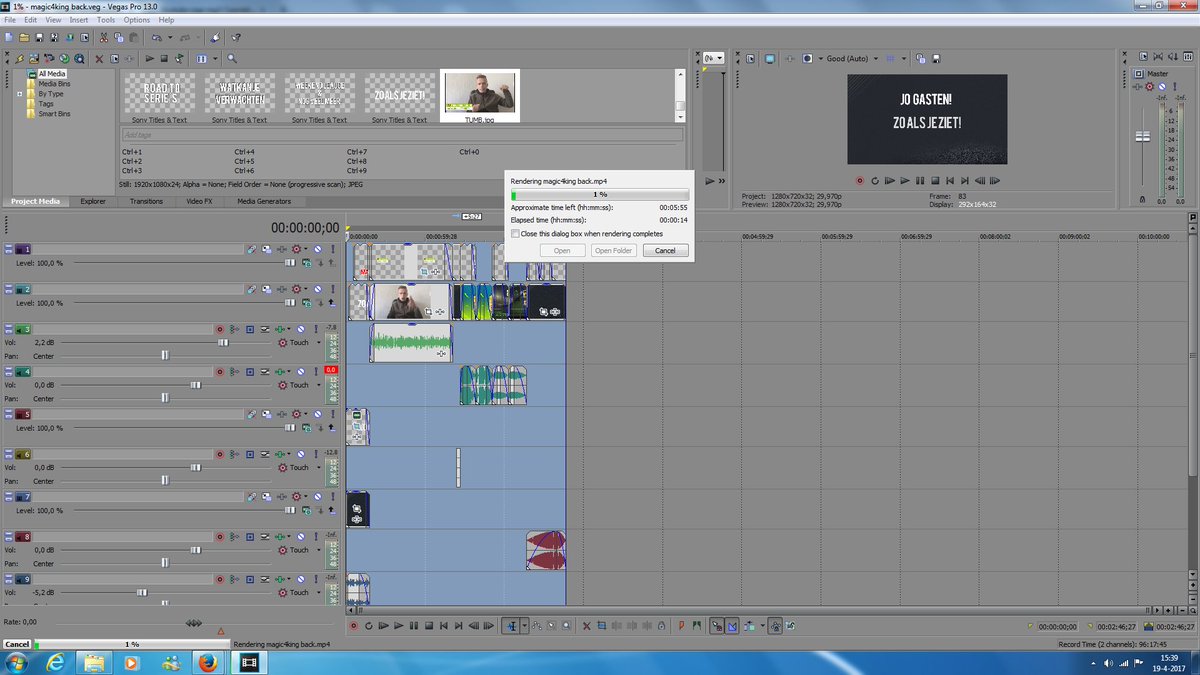Open an existing project file
This screenshot has width=1200, height=675.
24,38
